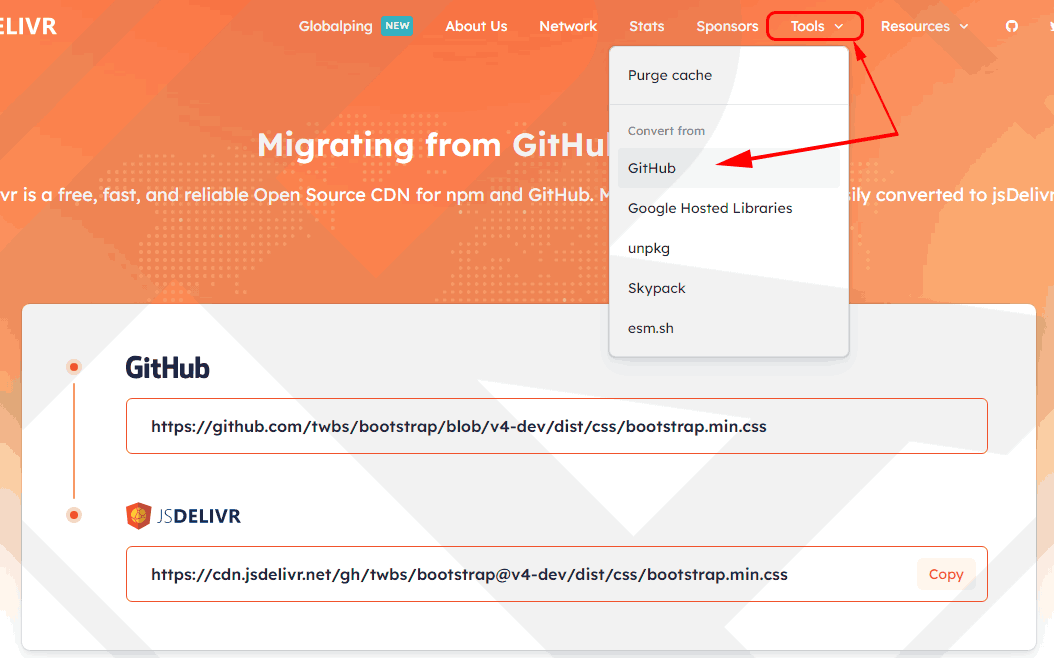Screen dimensions: 1054x658
Task: Copy the jsDelivr URL
Action: click(x=946, y=574)
